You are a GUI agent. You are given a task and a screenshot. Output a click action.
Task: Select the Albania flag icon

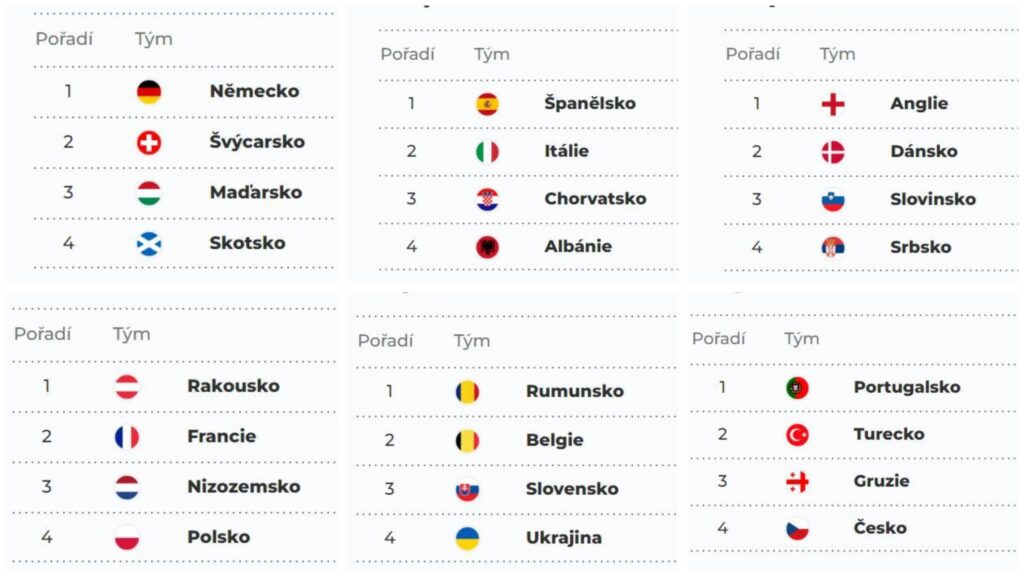pos(487,247)
